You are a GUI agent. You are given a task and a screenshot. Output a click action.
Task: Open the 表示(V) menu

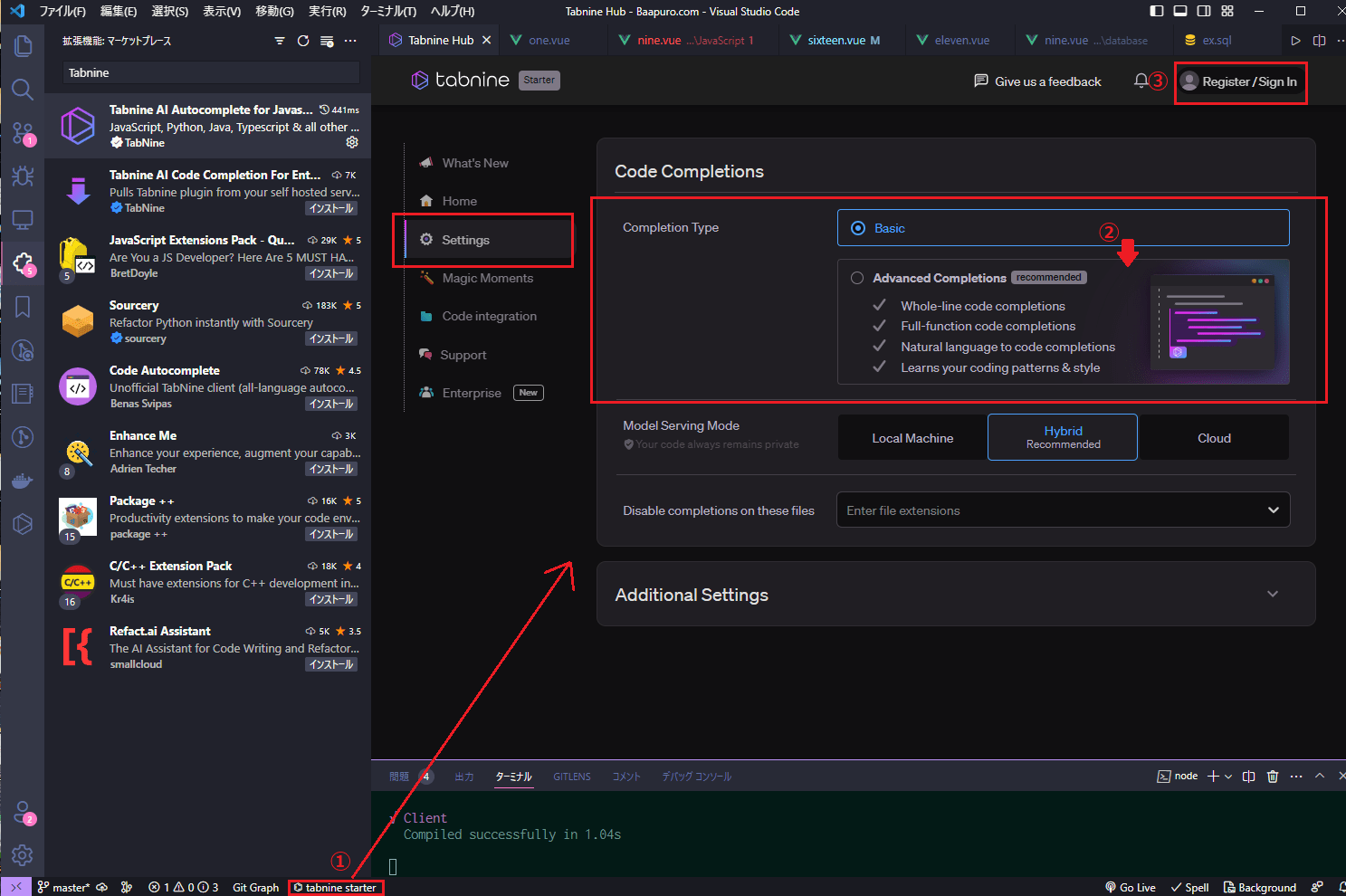(x=222, y=11)
